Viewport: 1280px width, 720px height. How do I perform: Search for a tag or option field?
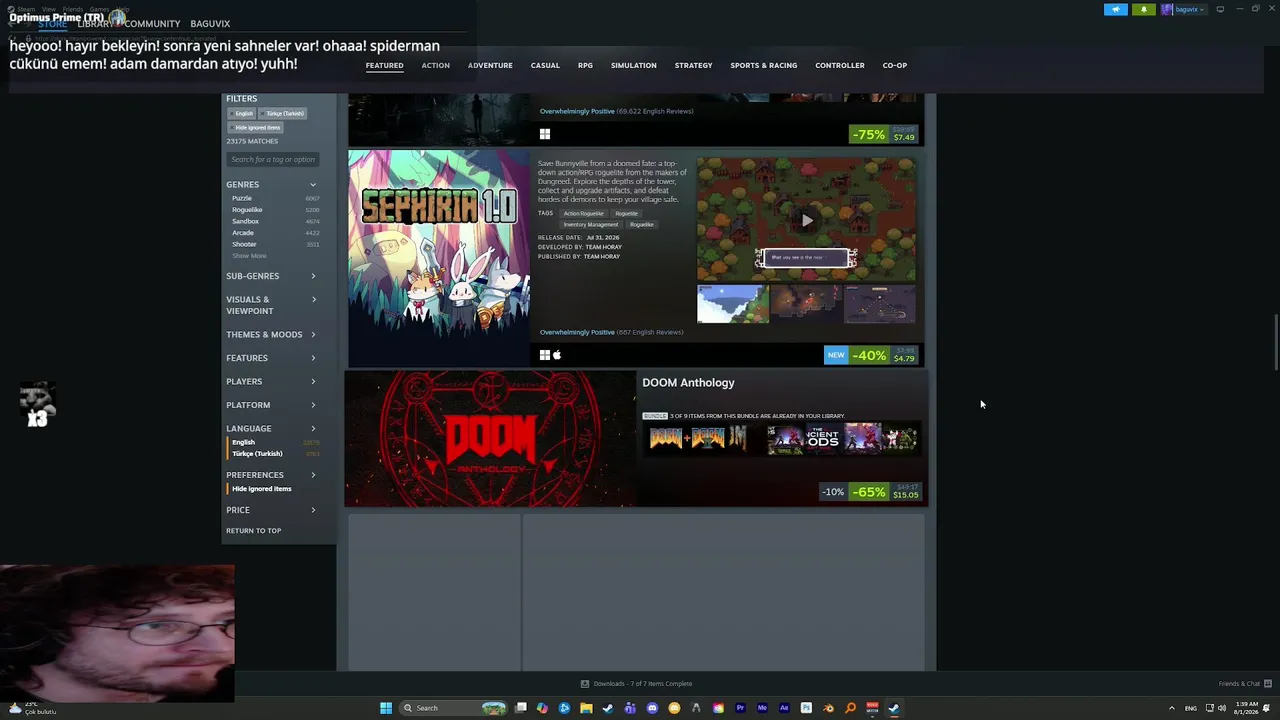pyautogui.click(x=272, y=159)
